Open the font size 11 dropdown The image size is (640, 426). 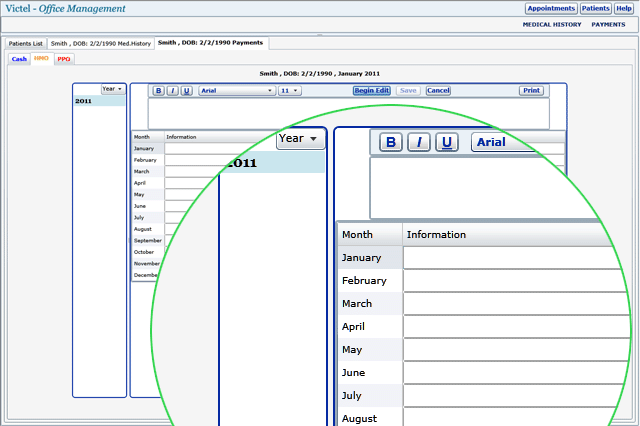tap(290, 91)
